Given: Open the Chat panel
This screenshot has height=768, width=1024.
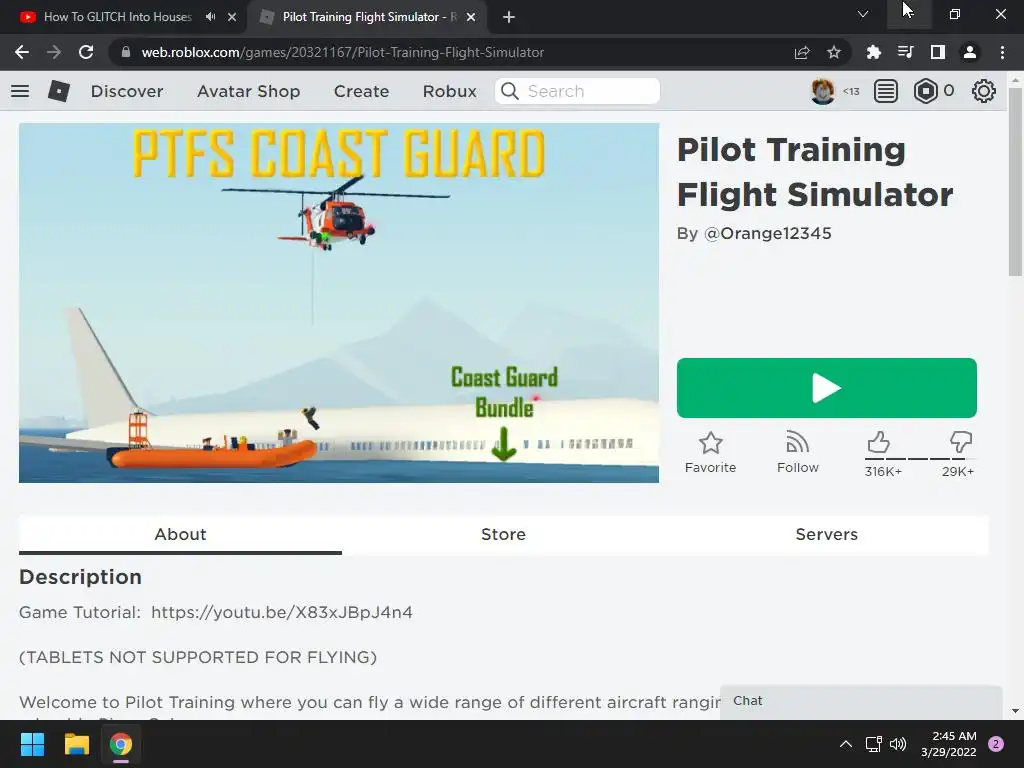Looking at the screenshot, I should coord(861,701).
